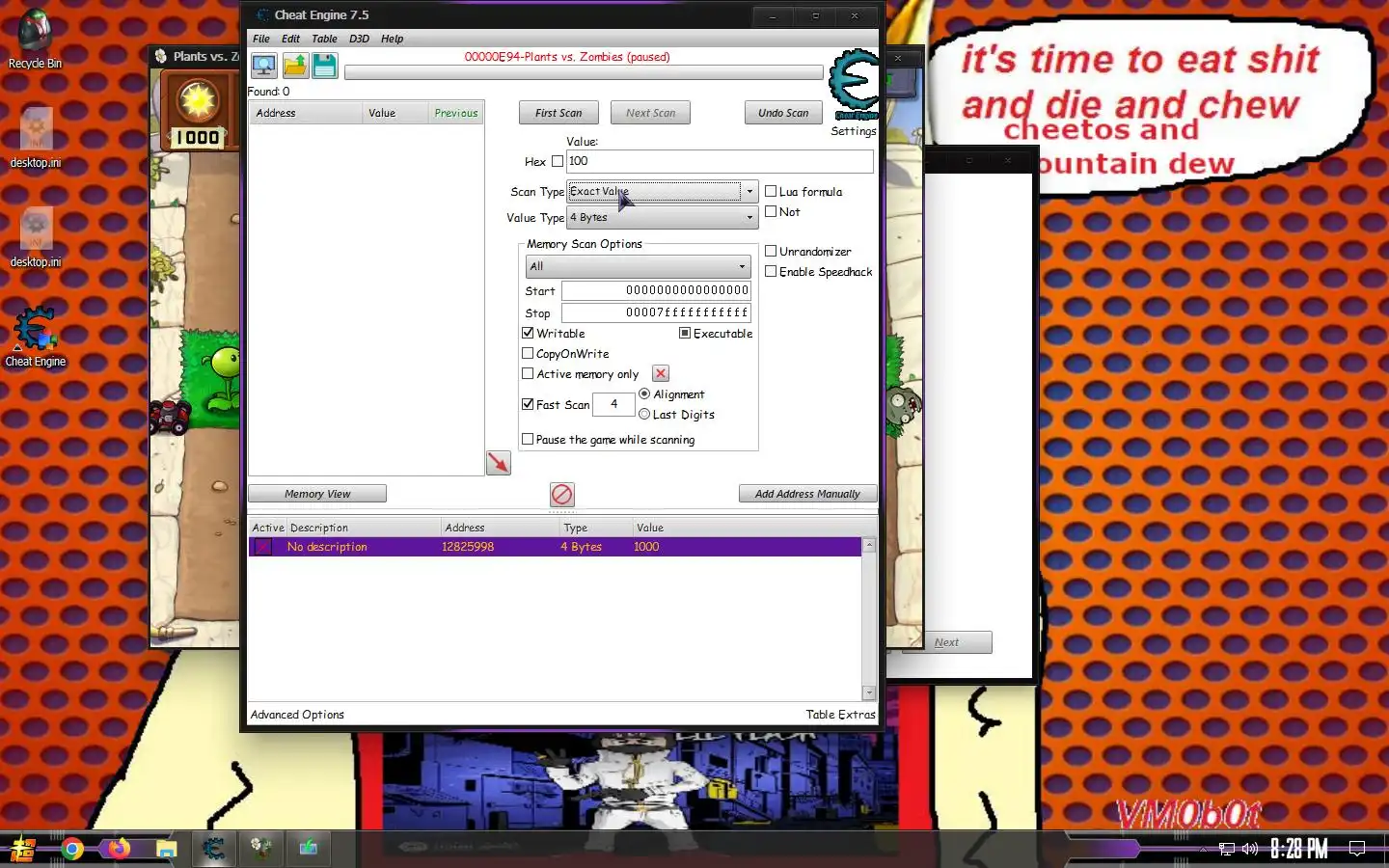The height and width of the screenshot is (868, 1389).
Task: Click the Start button on taskbar
Action: point(23,849)
